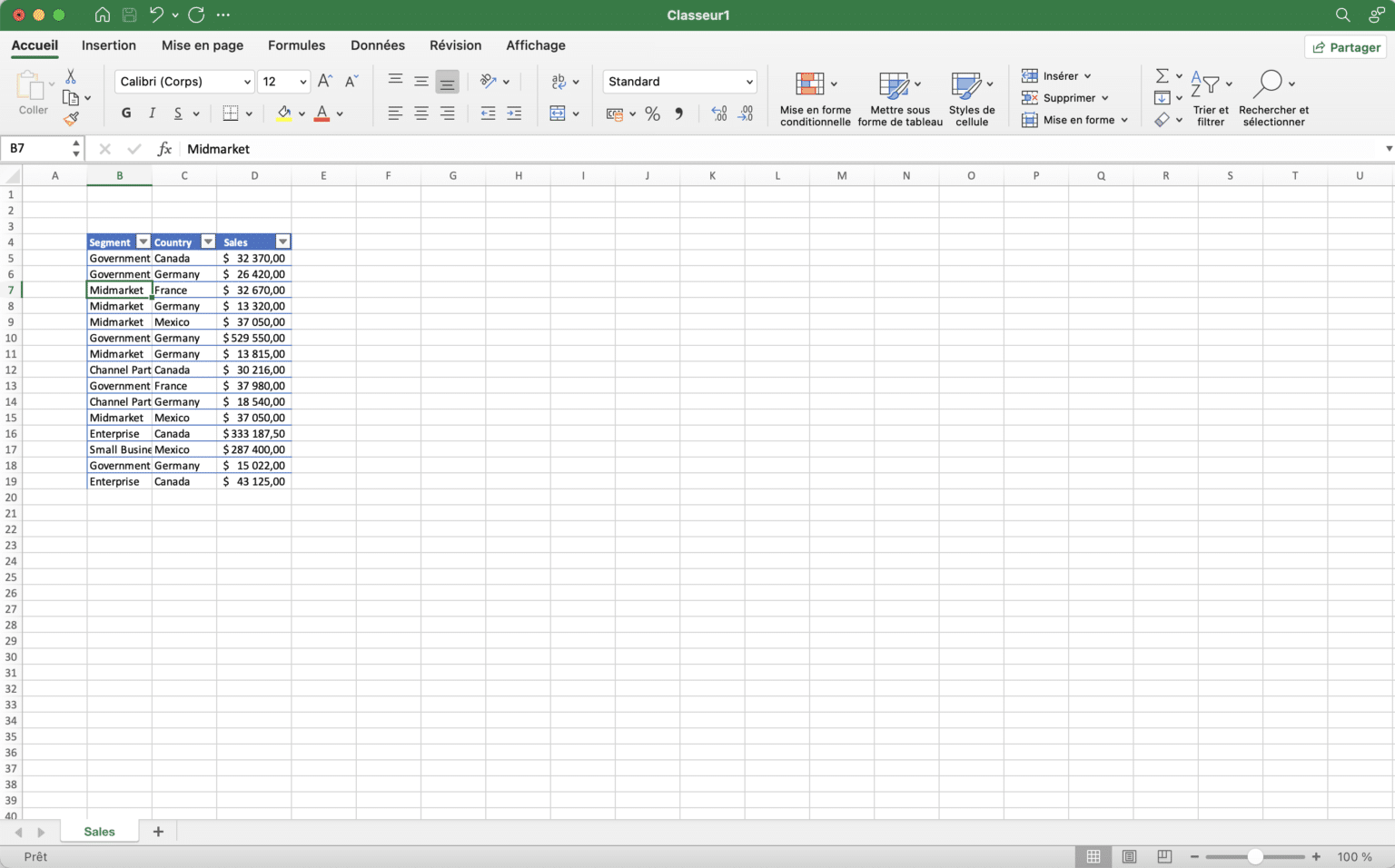
Task: Click the Styles de cellule icon
Action: (x=971, y=97)
